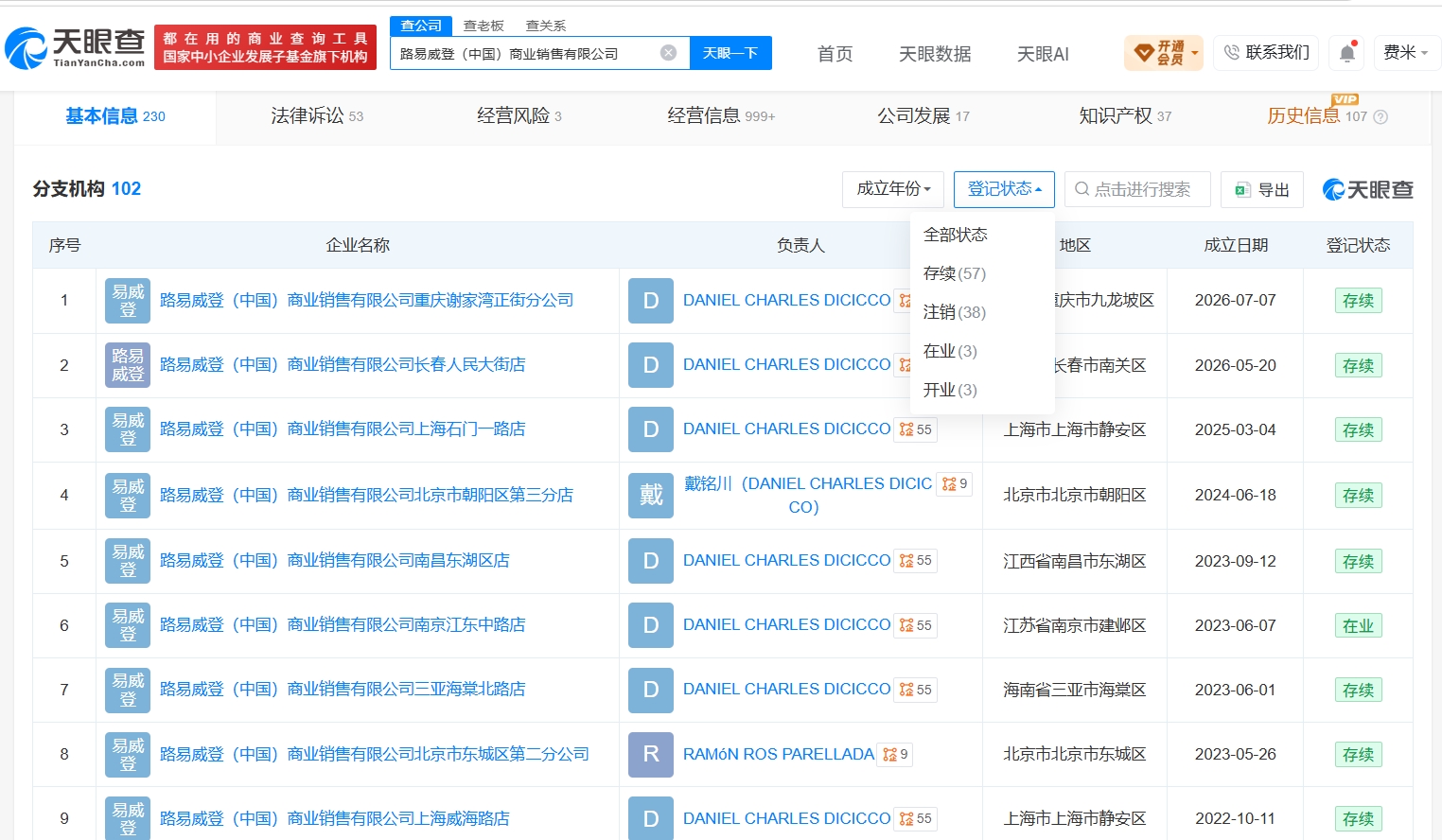Export the branch list with 导出

tap(1262, 190)
